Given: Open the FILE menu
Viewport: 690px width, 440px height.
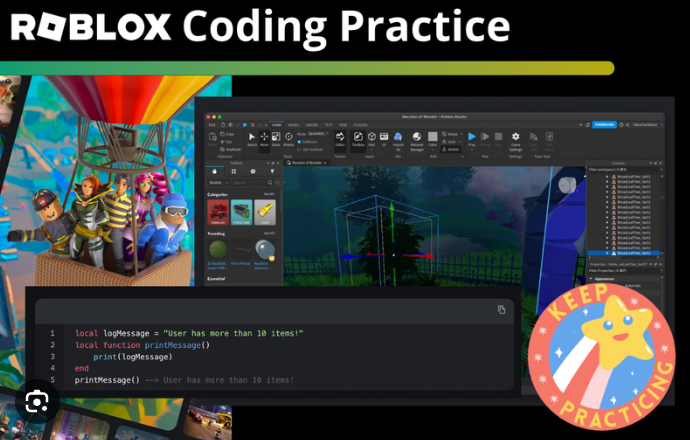Looking at the screenshot, I should (x=212, y=125).
